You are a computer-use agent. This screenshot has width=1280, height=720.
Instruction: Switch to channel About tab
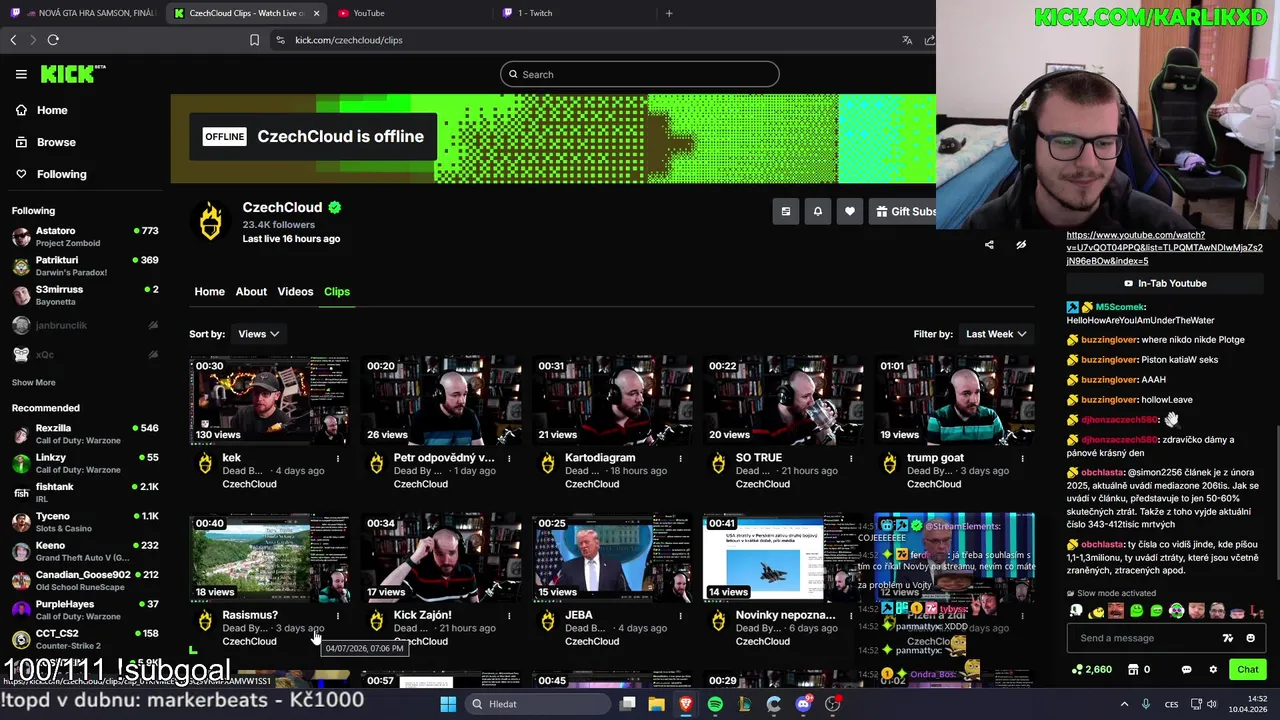tap(251, 291)
